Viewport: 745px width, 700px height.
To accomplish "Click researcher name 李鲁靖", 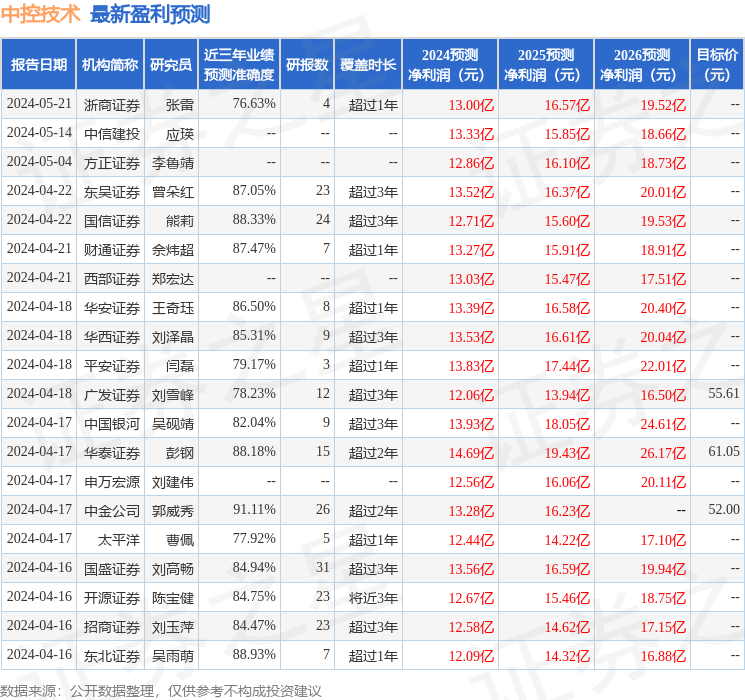I will 173,163.
